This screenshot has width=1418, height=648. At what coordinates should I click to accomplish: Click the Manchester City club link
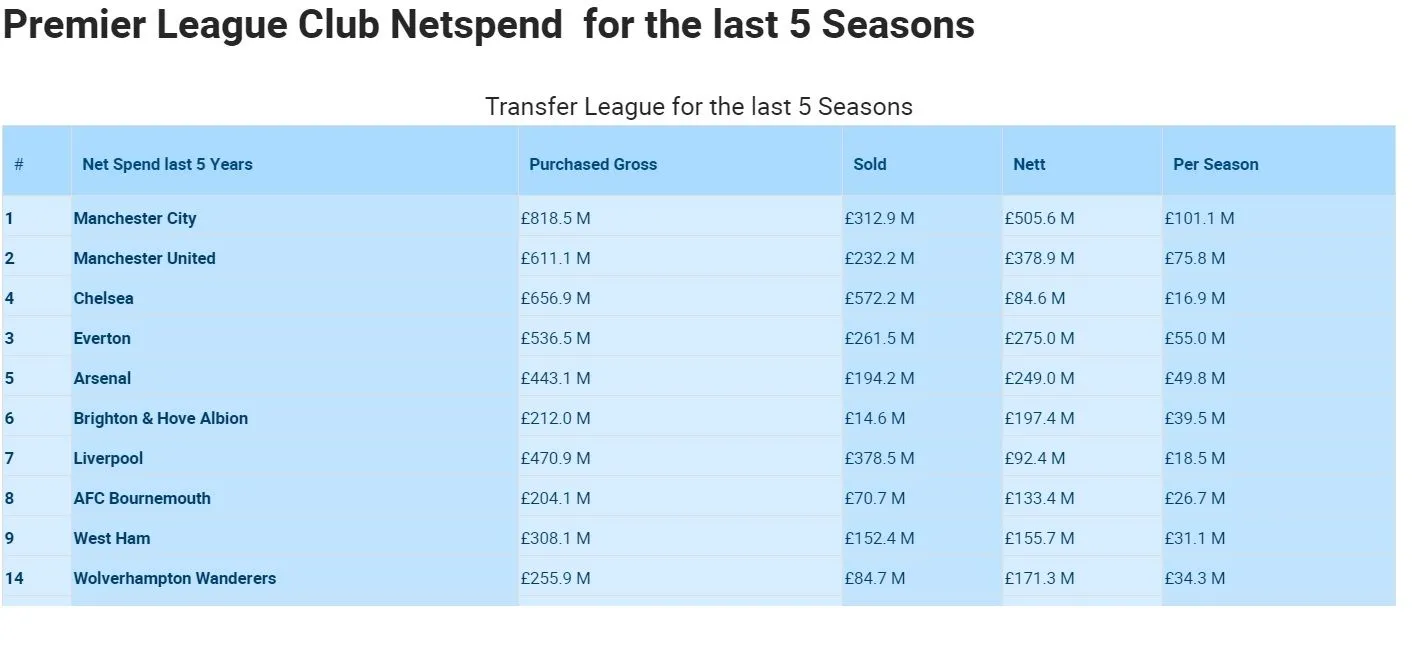[x=135, y=218]
